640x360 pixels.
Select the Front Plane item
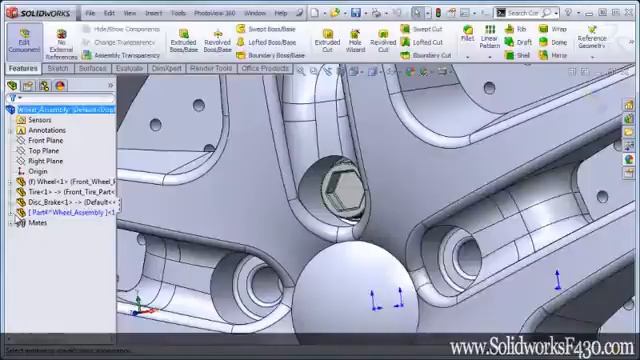coord(40,140)
